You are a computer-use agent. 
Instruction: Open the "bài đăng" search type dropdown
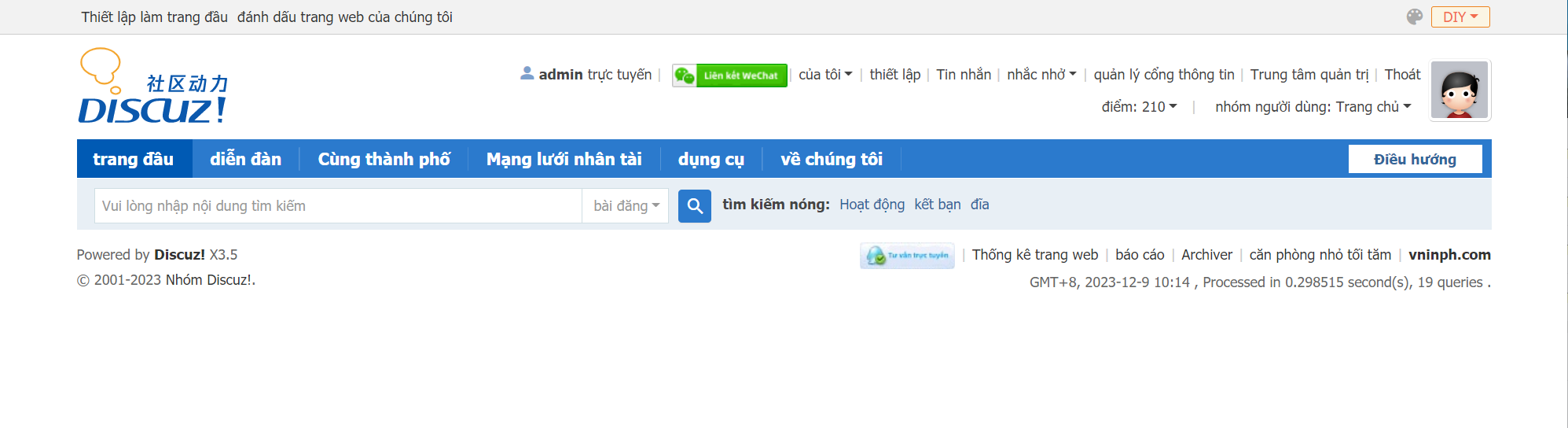coord(626,206)
